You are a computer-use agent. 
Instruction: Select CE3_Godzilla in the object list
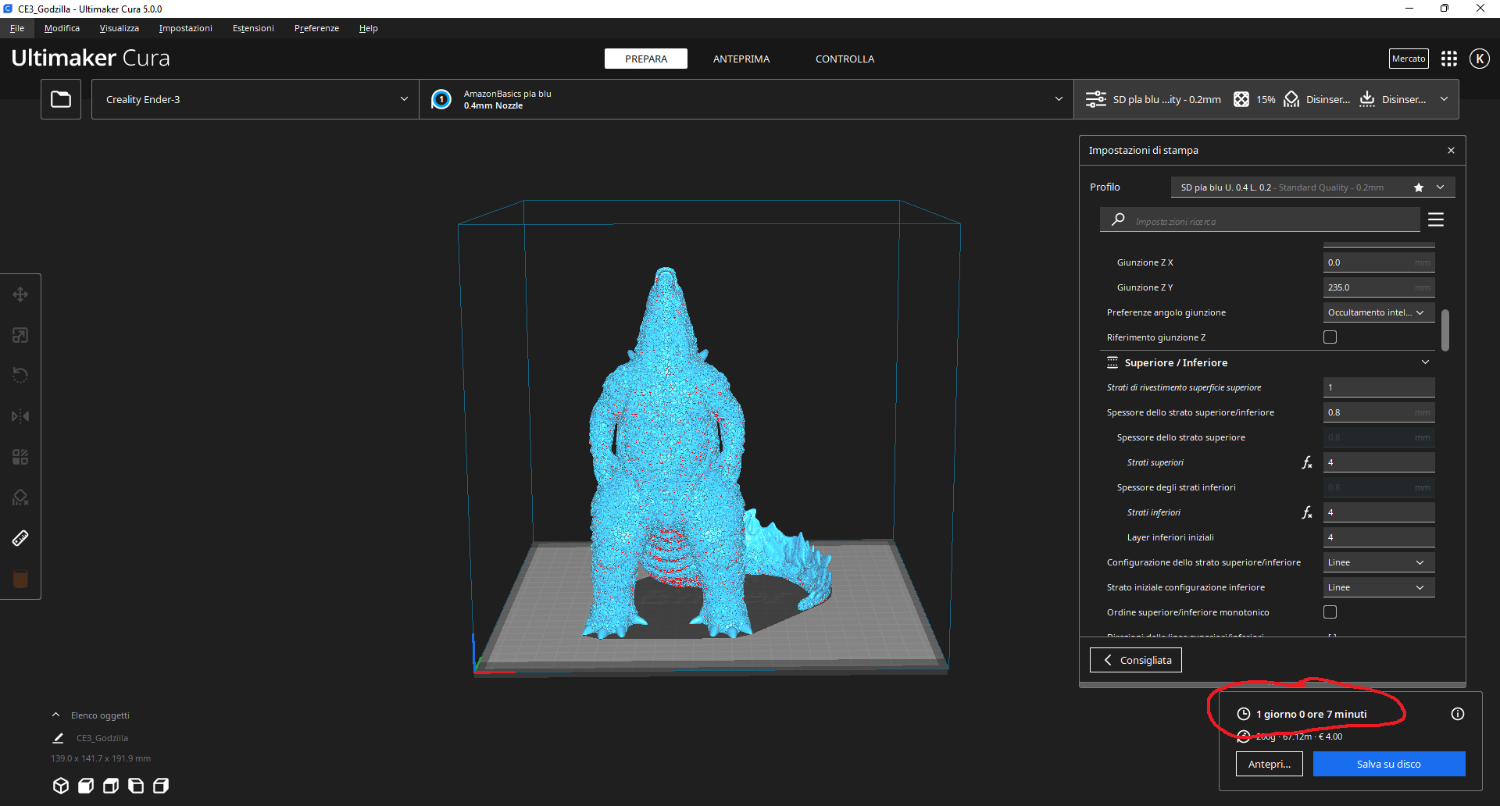102,738
